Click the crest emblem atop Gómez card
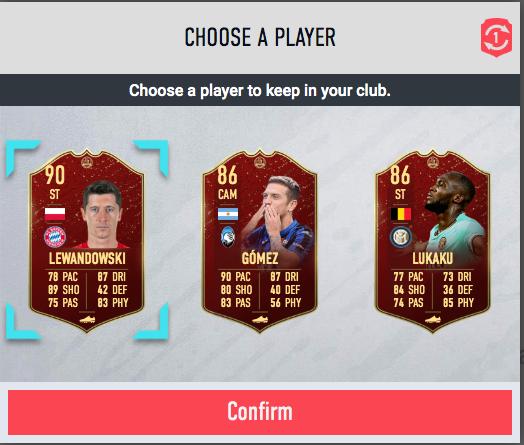Image resolution: width=524 pixels, height=445 pixels. point(260,162)
